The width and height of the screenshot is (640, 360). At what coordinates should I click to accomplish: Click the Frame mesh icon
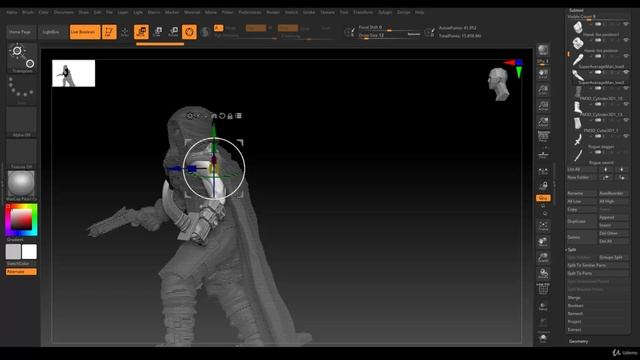(543, 226)
